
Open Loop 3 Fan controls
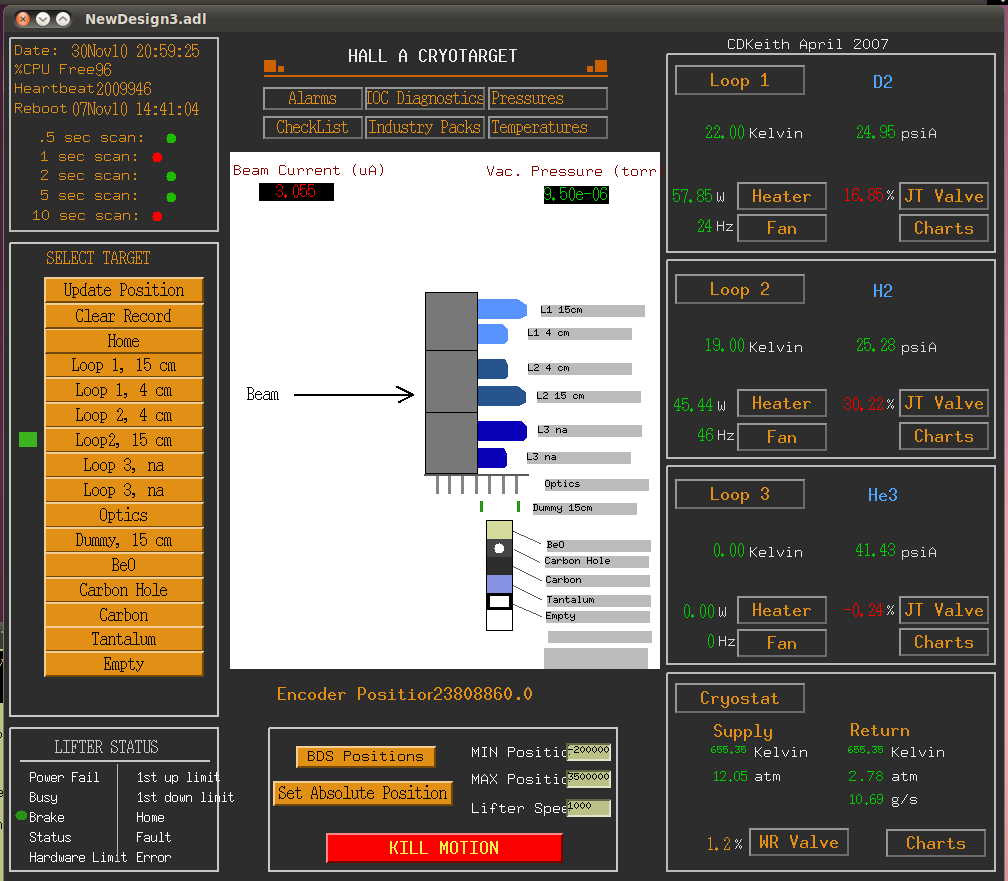[782, 643]
